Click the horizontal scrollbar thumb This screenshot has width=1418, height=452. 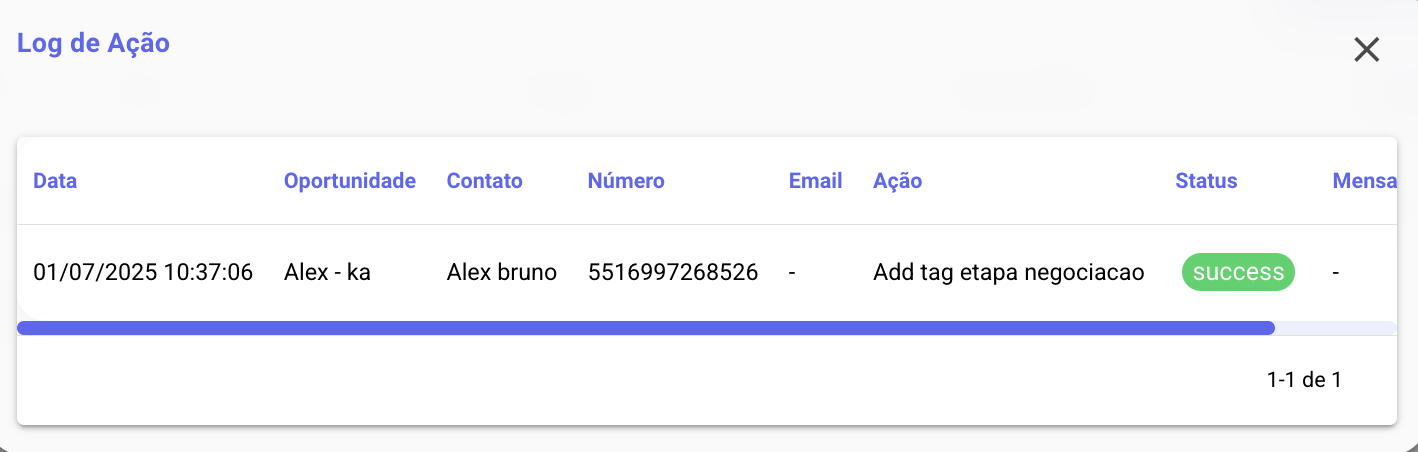645,328
